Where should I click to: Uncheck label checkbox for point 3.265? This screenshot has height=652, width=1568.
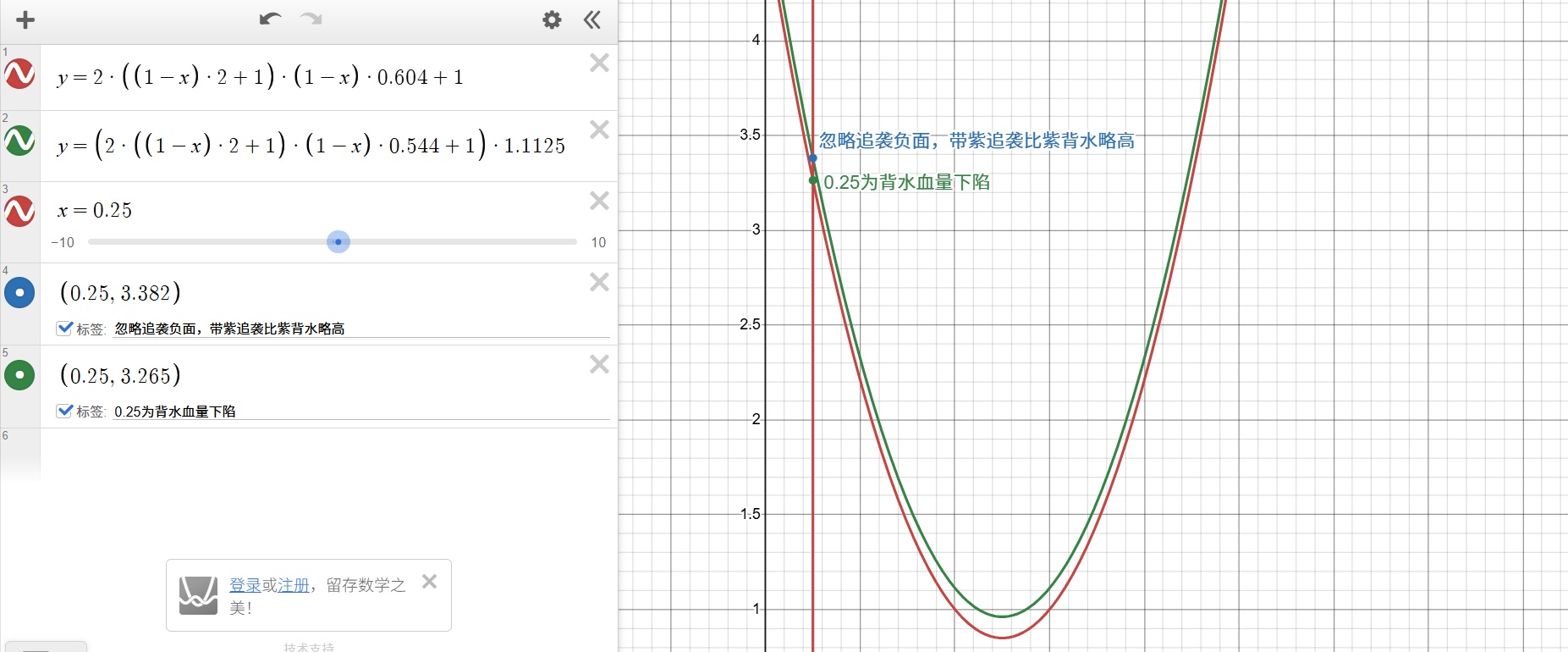tap(65, 411)
